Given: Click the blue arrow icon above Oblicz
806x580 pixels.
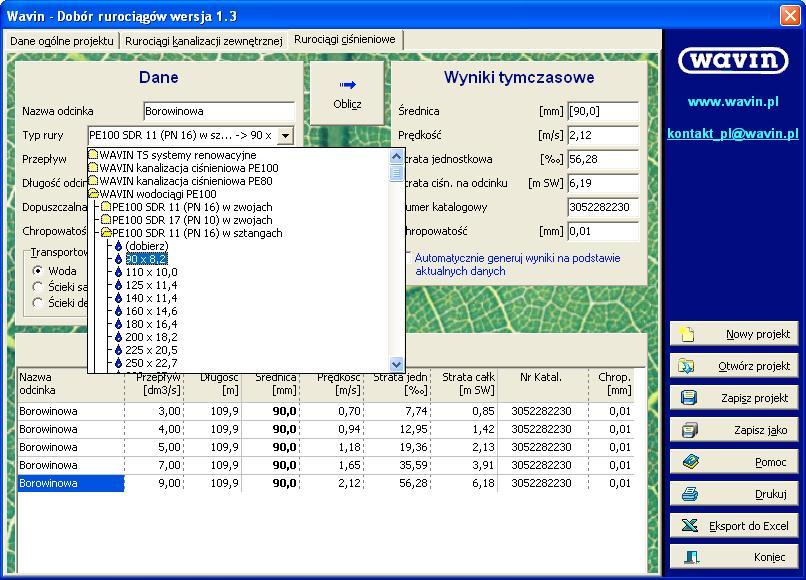Looking at the screenshot, I should pyautogui.click(x=347, y=85).
